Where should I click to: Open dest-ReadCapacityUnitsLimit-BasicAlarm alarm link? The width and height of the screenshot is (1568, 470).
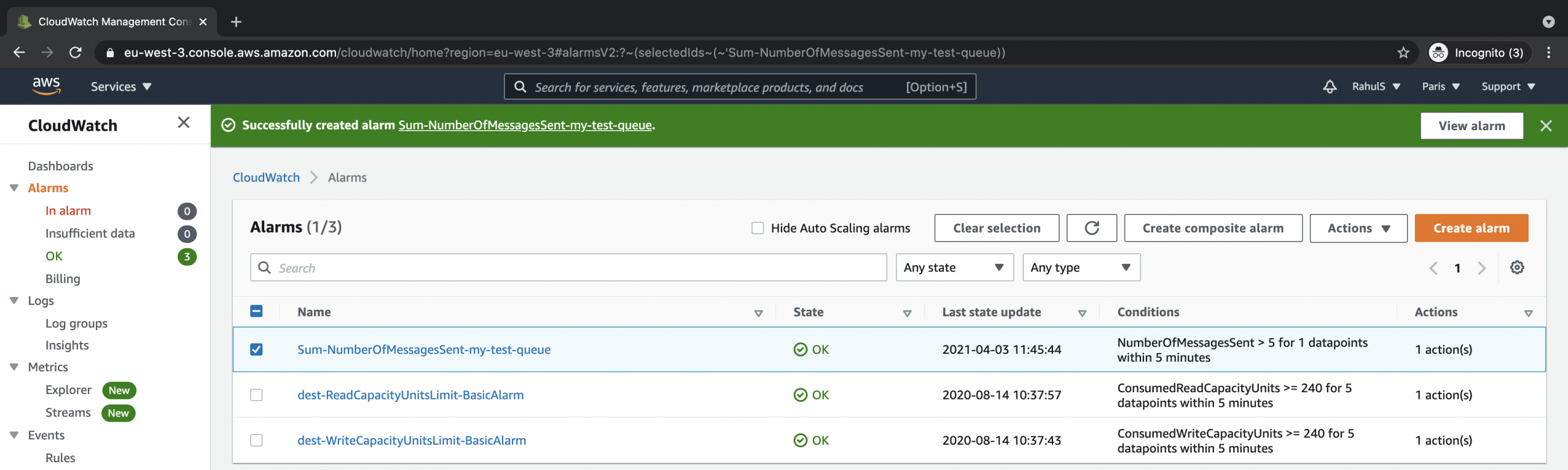[410, 395]
